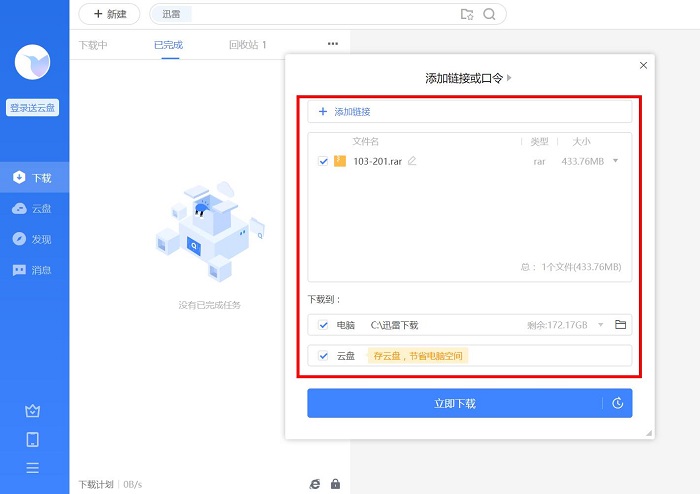This screenshot has height=494, width=700.
Task: Click the 新建 button
Action: pyautogui.click(x=109, y=14)
